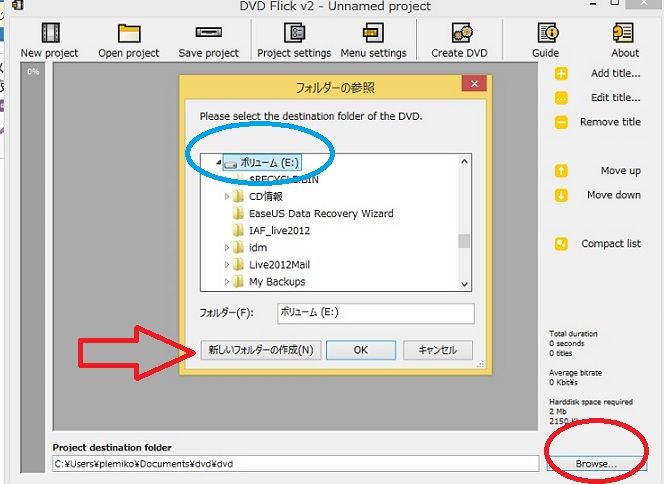Click the folder tree scrollbar thumb
This screenshot has height=484, width=664.
465,241
